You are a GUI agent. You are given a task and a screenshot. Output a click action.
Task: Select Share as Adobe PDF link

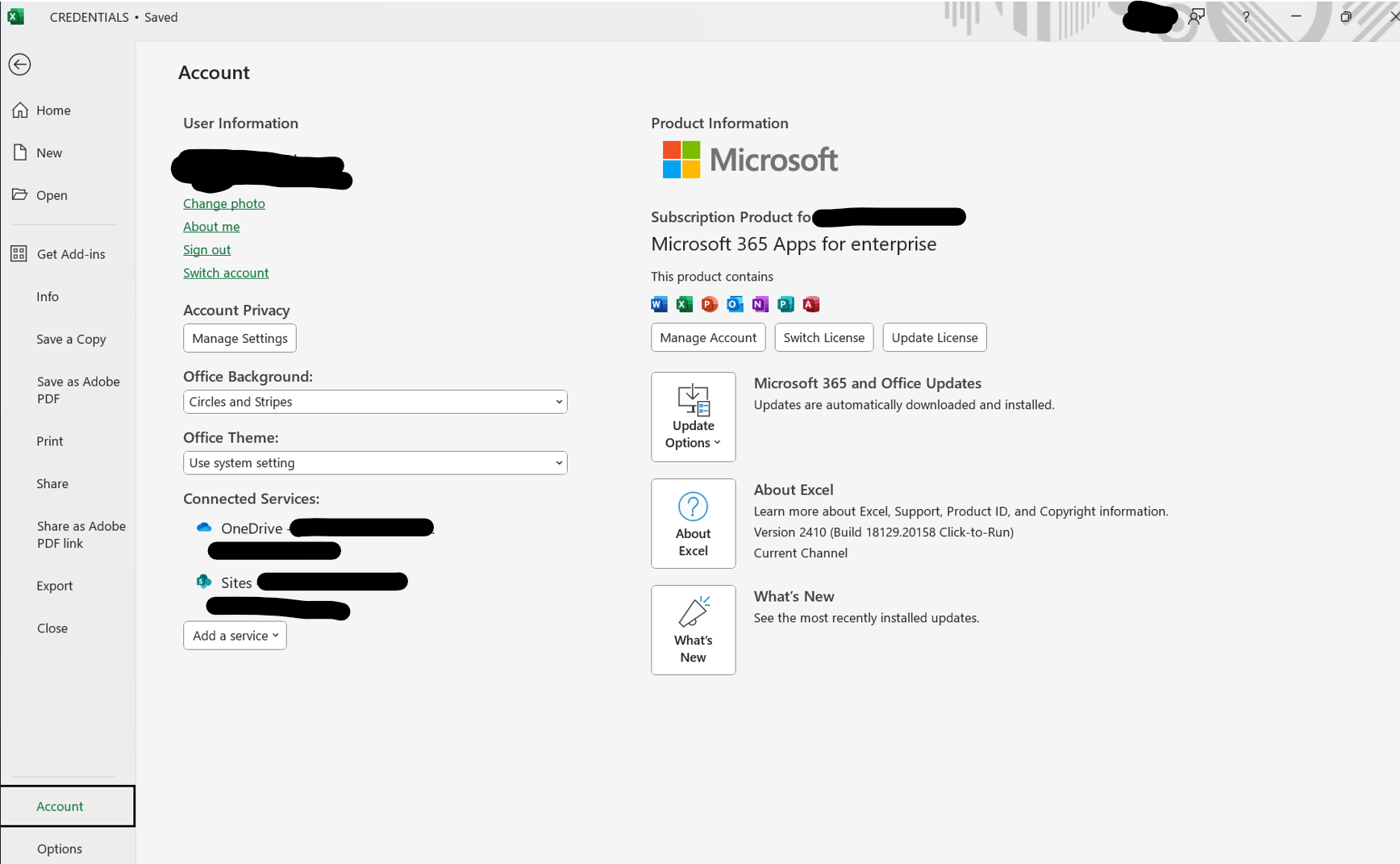tap(81, 535)
